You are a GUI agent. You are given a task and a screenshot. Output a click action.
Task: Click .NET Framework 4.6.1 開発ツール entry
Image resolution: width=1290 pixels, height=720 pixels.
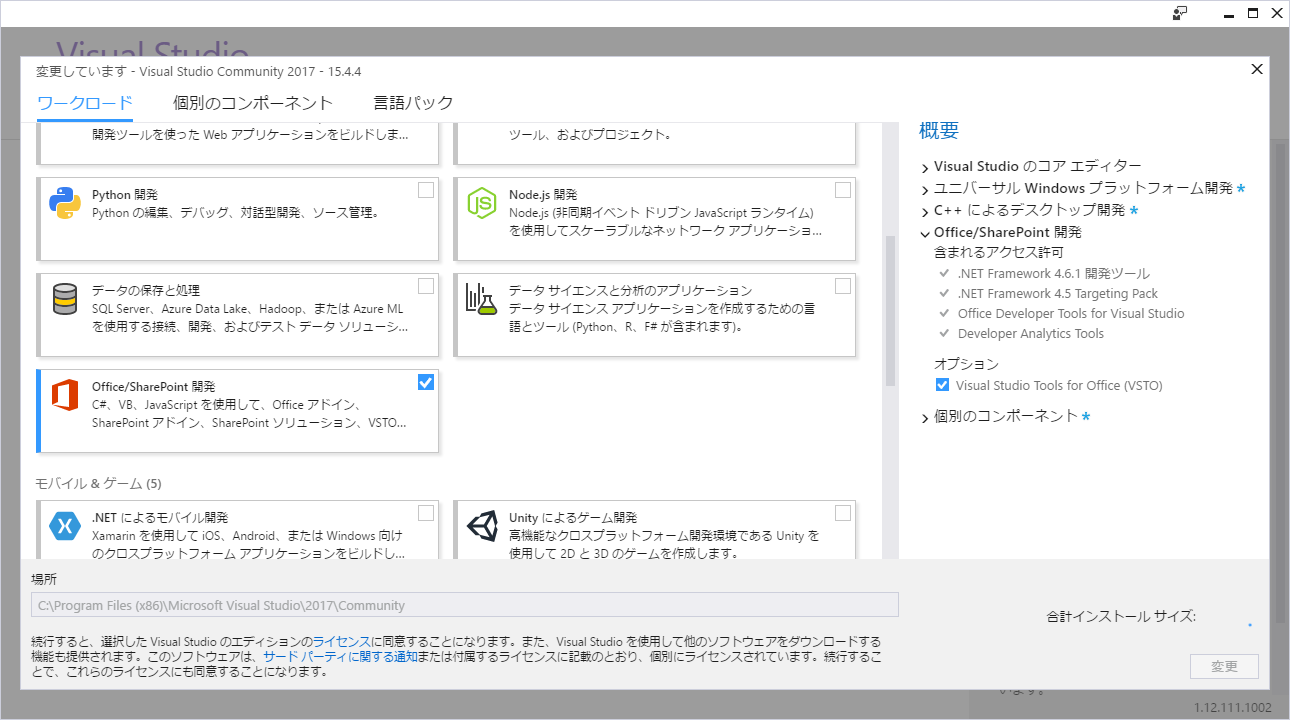(1053, 273)
